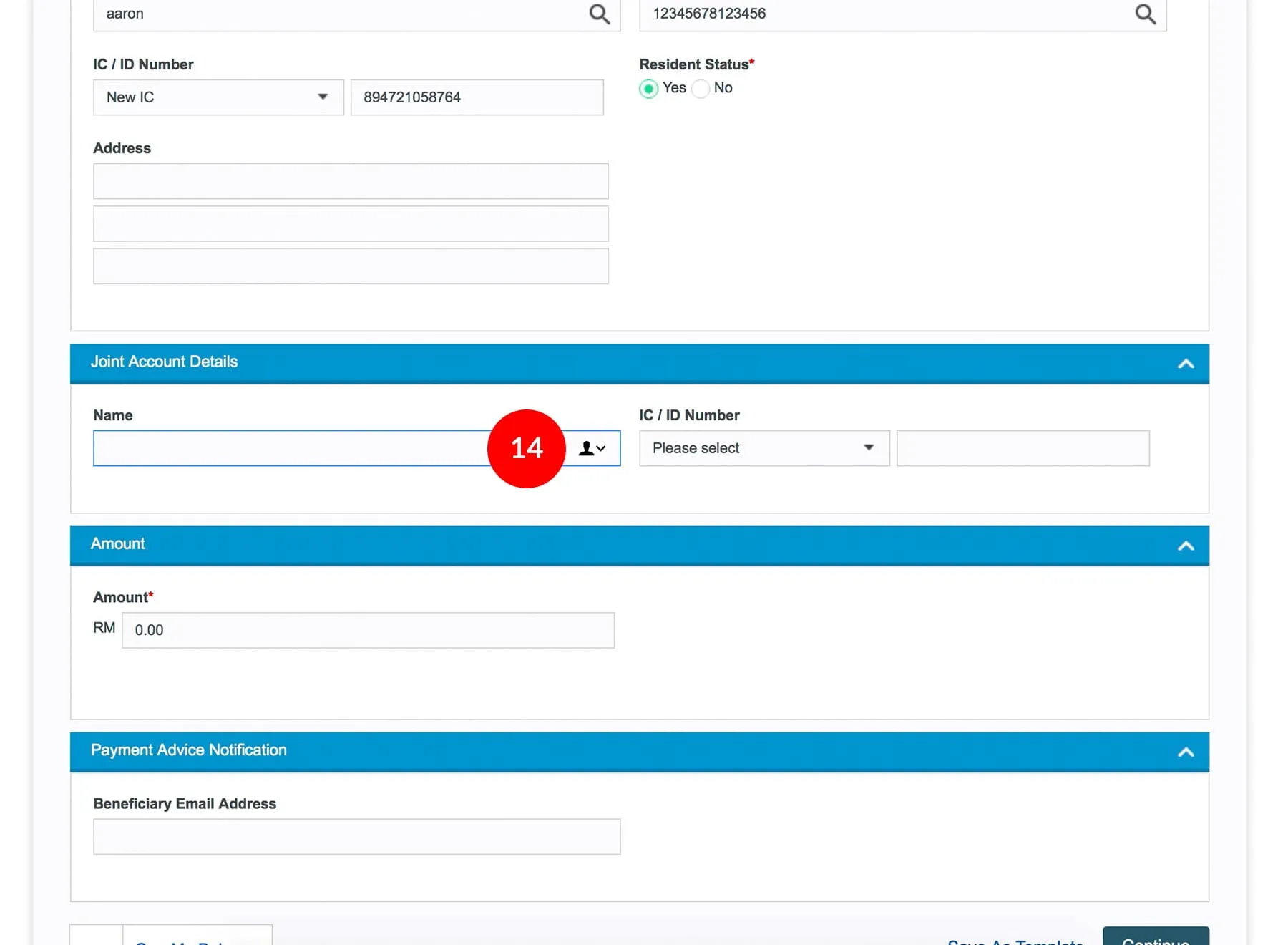Focus the Joint Account Name field
The width and height of the screenshot is (1288, 945).
tap(286, 448)
